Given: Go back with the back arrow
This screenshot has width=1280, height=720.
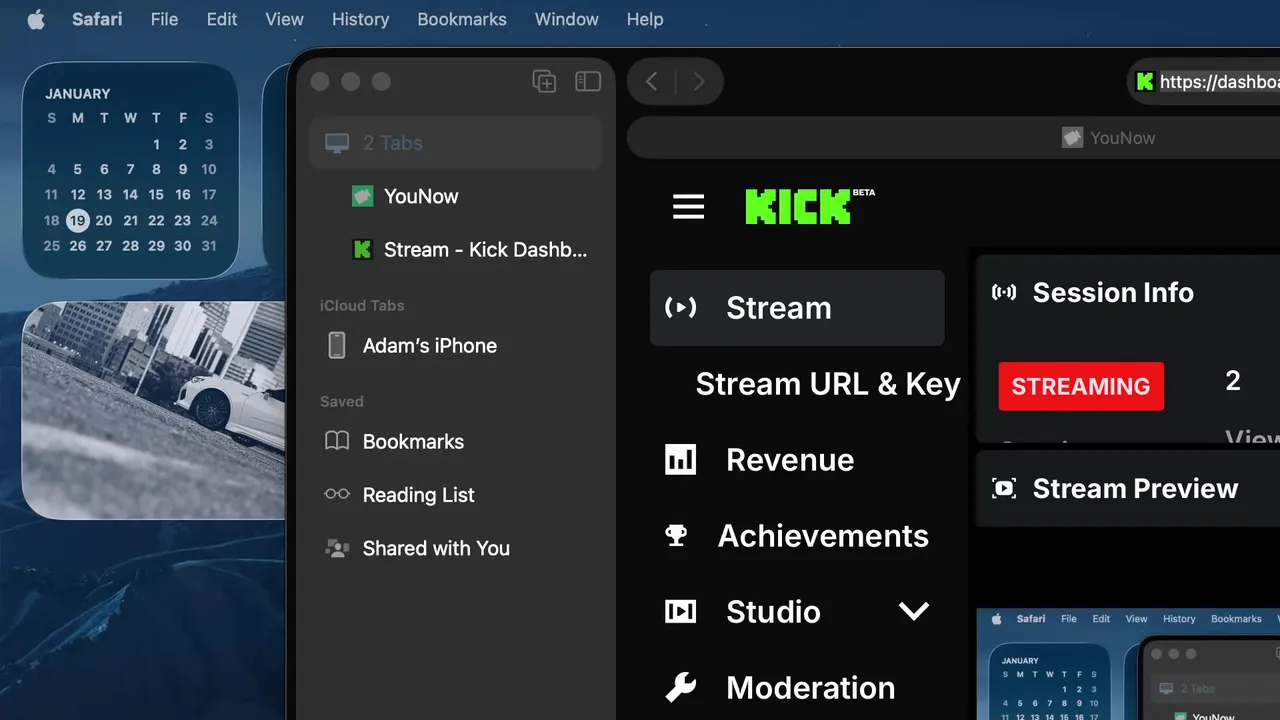Looking at the screenshot, I should 652,82.
